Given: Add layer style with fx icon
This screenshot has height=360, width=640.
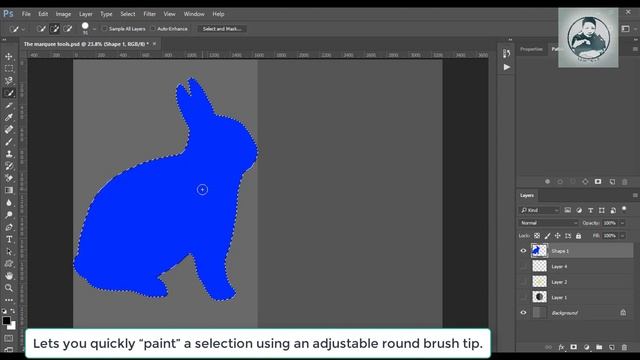Looking at the screenshot, I should click(561, 347).
